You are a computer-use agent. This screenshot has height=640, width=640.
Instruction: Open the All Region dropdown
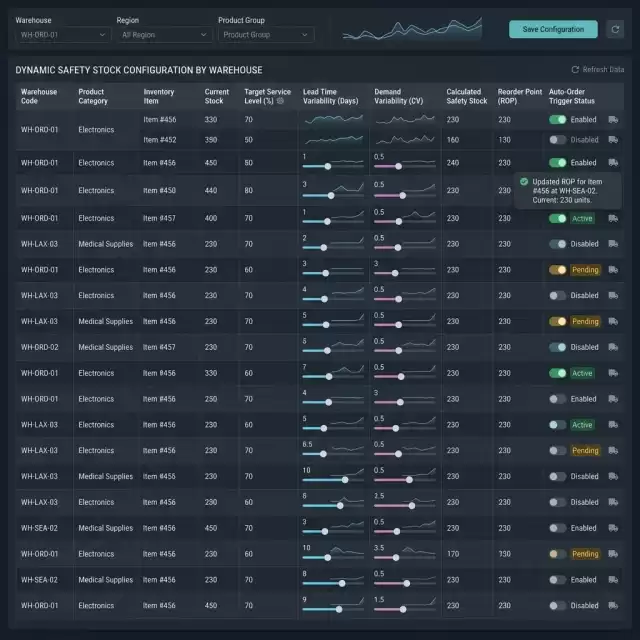coord(164,35)
